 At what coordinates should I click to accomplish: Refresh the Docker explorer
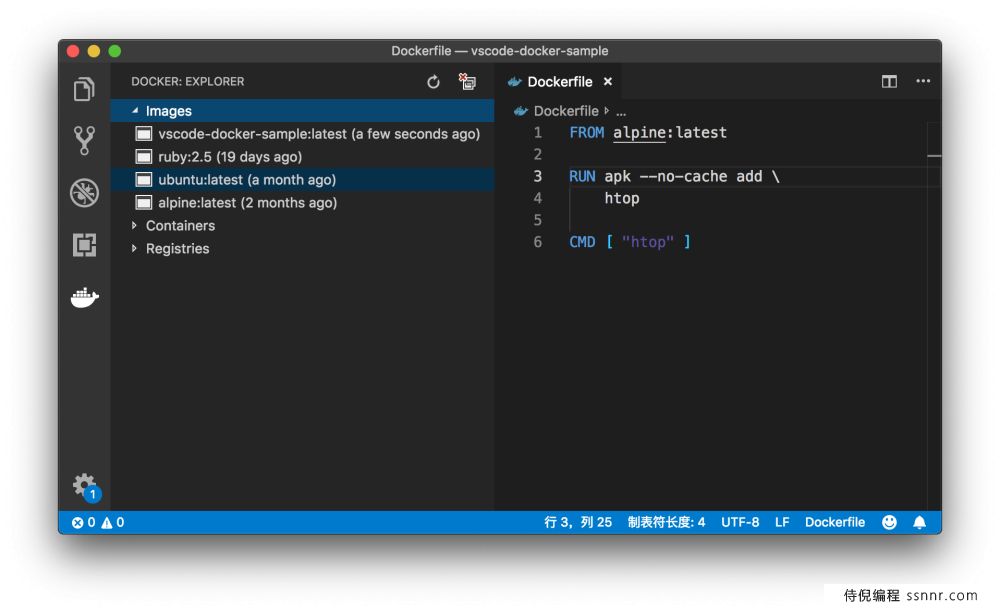pyautogui.click(x=433, y=82)
